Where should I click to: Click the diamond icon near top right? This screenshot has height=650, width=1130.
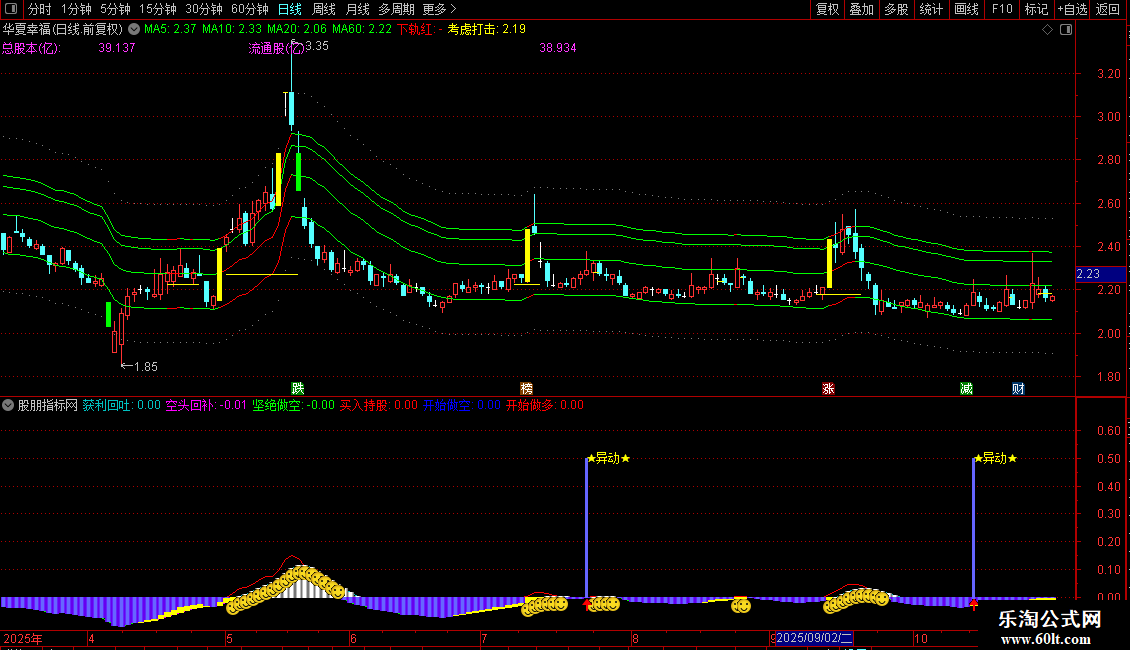1047,30
